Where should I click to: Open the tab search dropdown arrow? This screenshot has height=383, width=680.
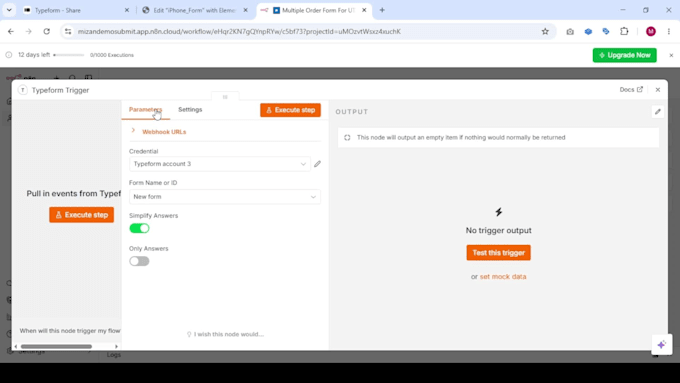9,10
